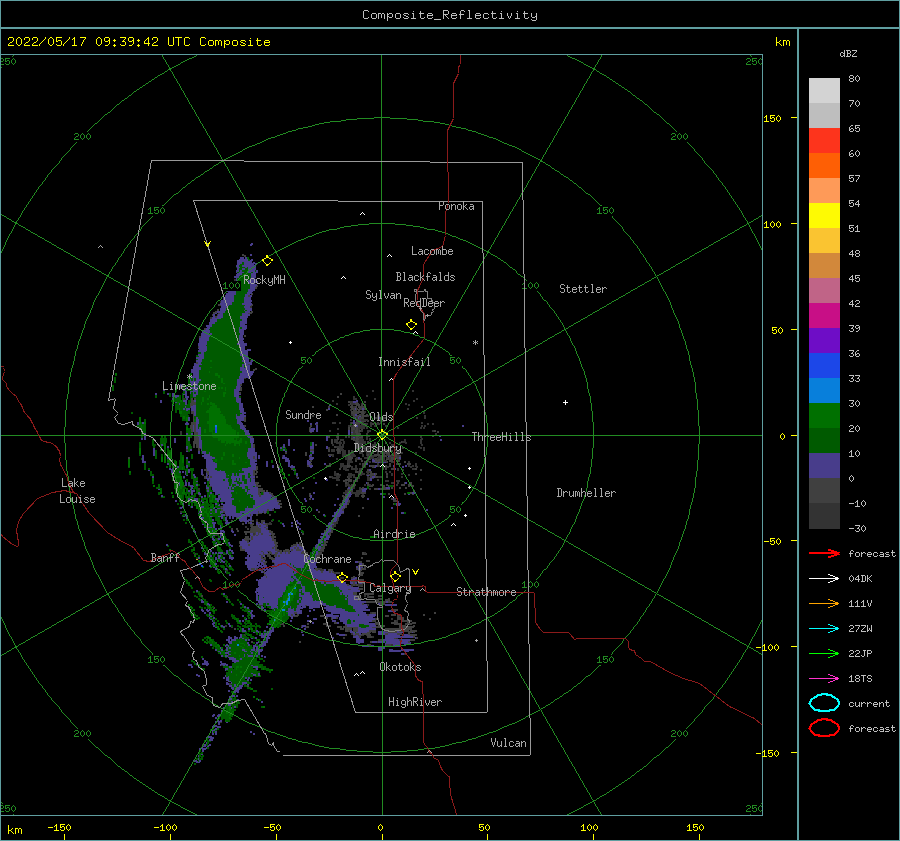
Task: Pick the green 22JP arrow legend icon
Action: [x=824, y=653]
